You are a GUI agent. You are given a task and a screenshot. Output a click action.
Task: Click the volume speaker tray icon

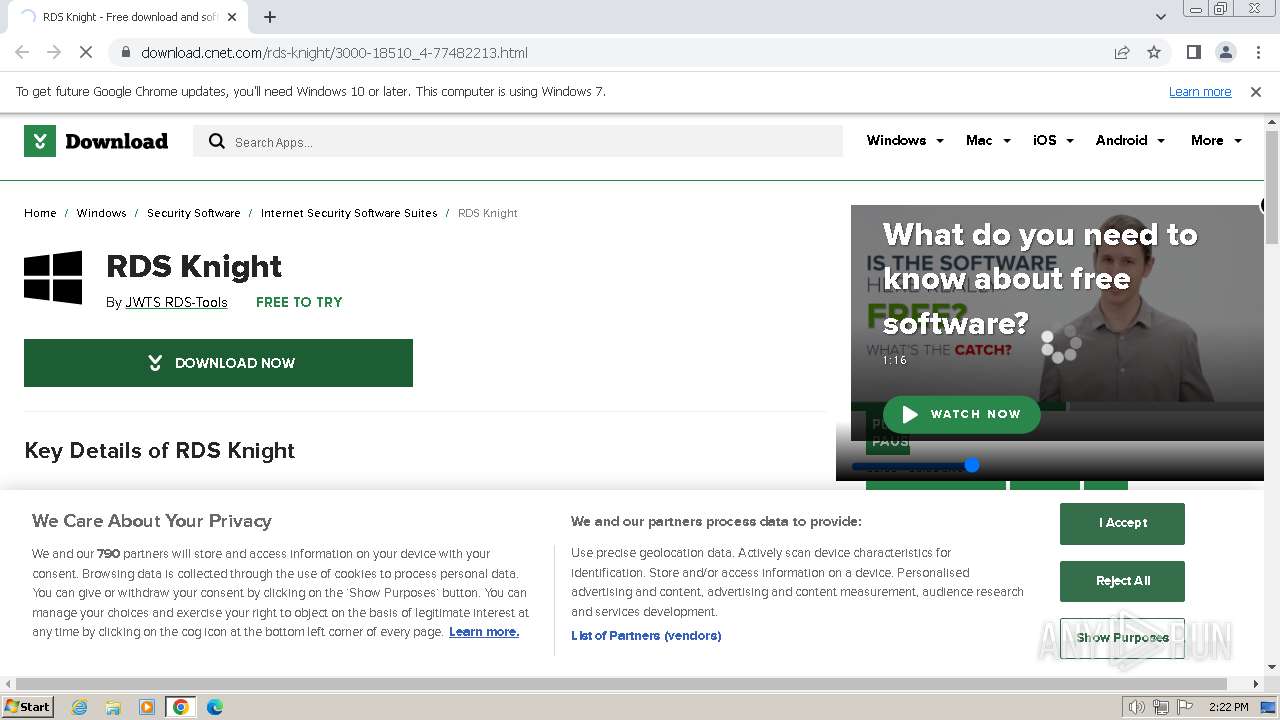(1137, 707)
